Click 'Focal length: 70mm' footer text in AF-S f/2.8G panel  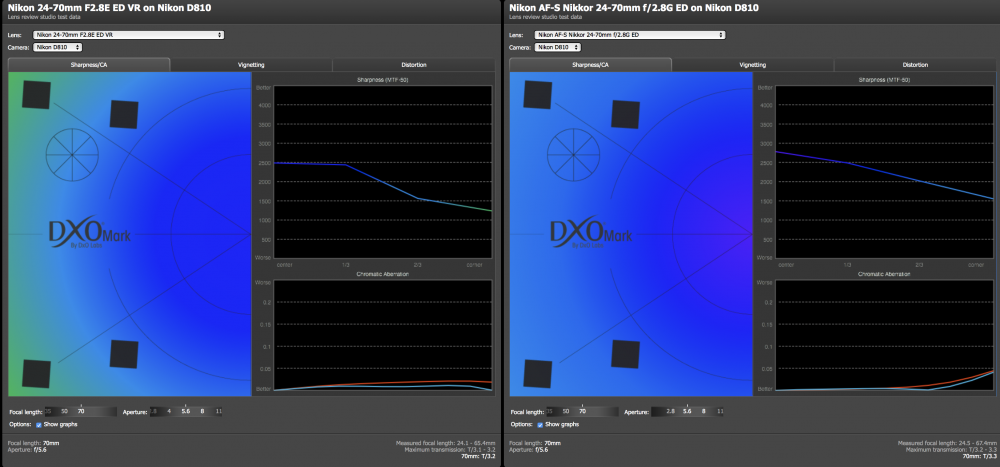(x=535, y=443)
